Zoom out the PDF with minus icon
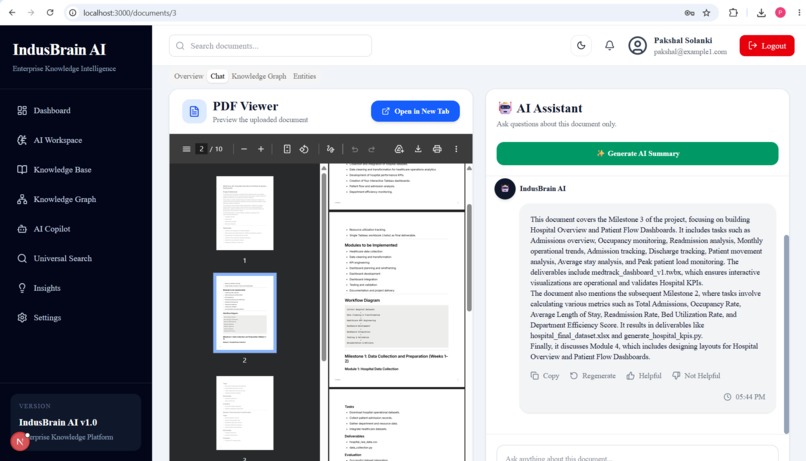806x461 pixels. (244, 149)
